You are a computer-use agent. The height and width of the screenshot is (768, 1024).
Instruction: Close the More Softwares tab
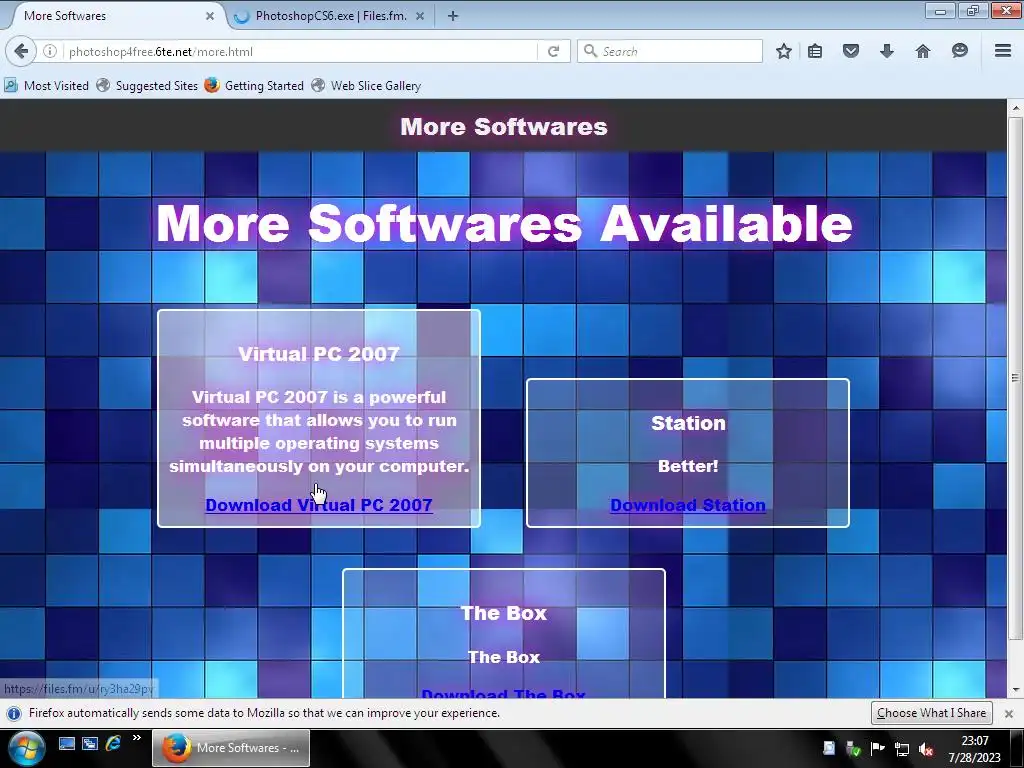click(x=210, y=16)
